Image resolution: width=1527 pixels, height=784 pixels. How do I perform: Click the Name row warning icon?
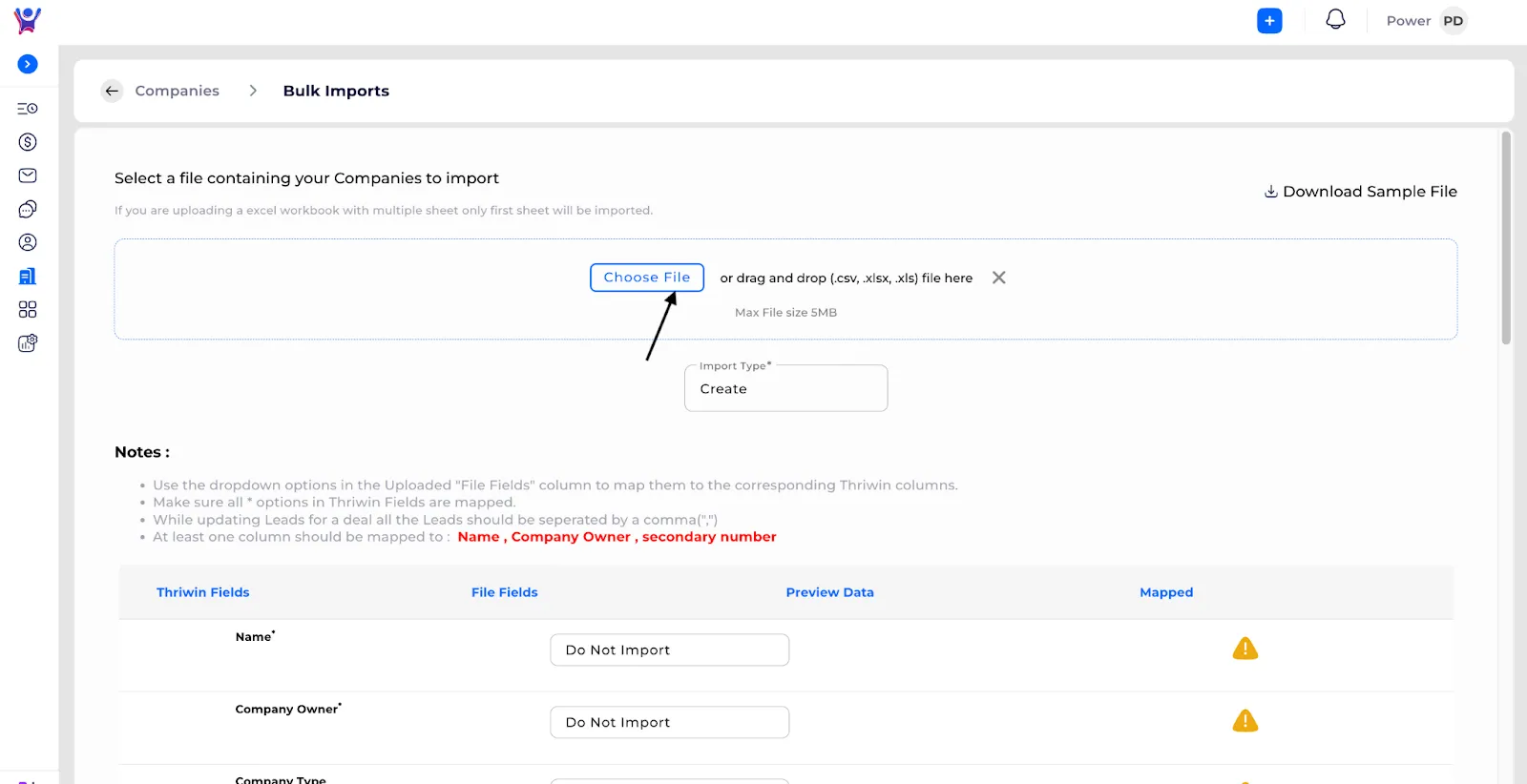click(1245, 649)
